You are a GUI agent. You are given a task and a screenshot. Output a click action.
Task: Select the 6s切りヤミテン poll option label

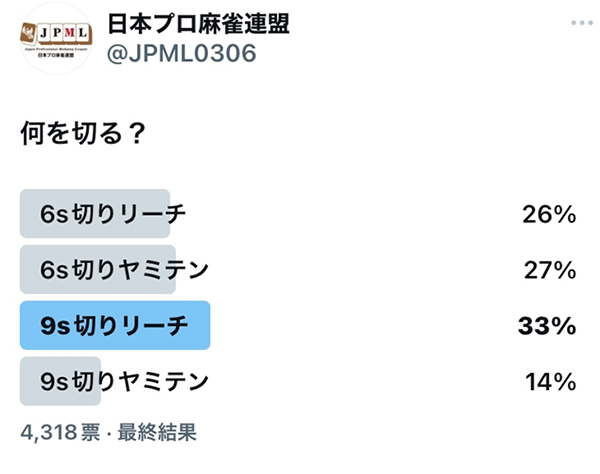point(124,269)
